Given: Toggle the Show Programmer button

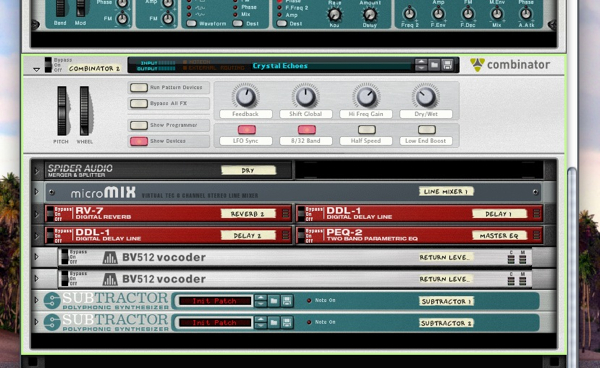Looking at the screenshot, I should pos(139,125).
